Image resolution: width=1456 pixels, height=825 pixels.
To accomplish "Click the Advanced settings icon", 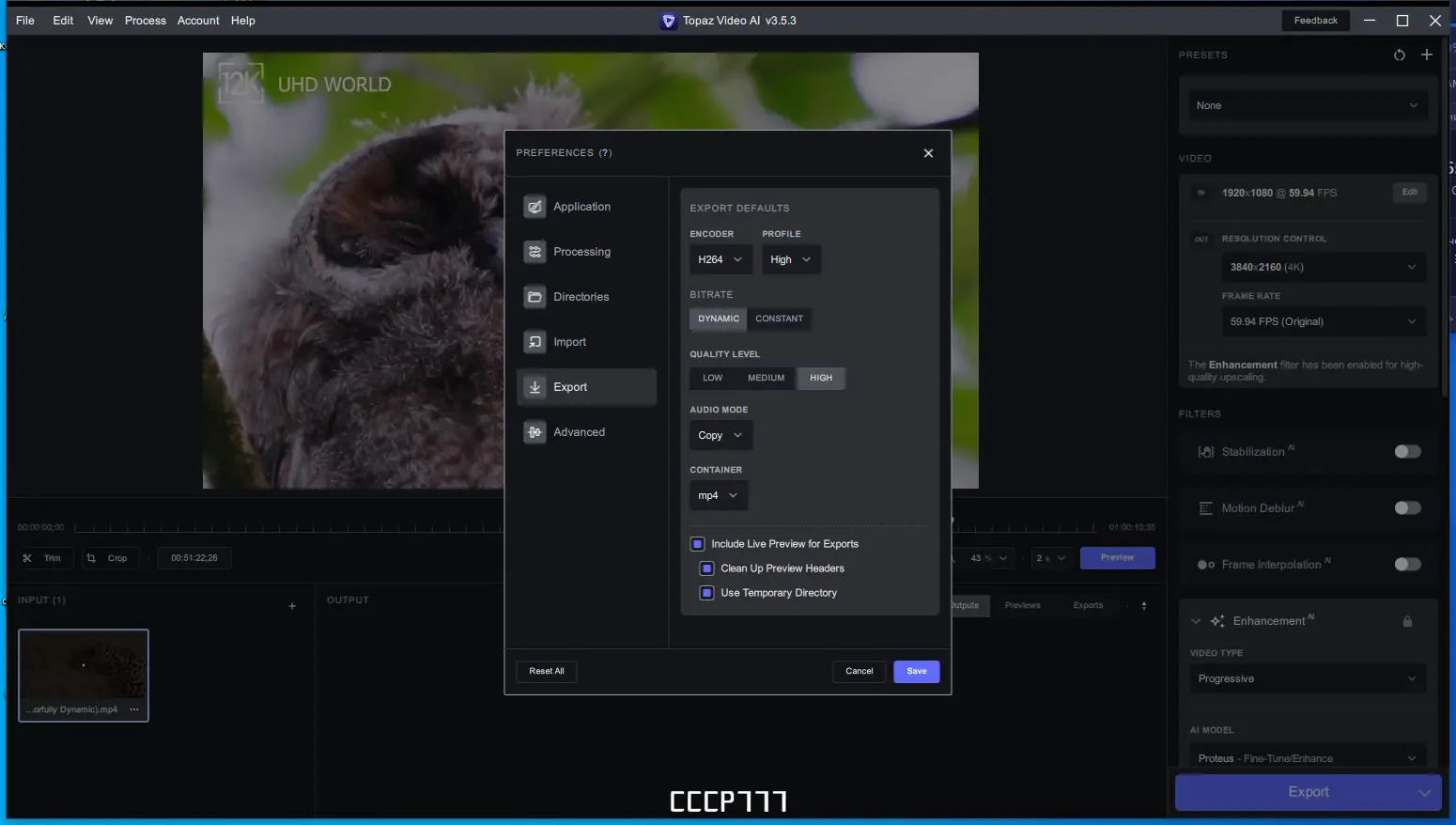I will click(x=534, y=432).
